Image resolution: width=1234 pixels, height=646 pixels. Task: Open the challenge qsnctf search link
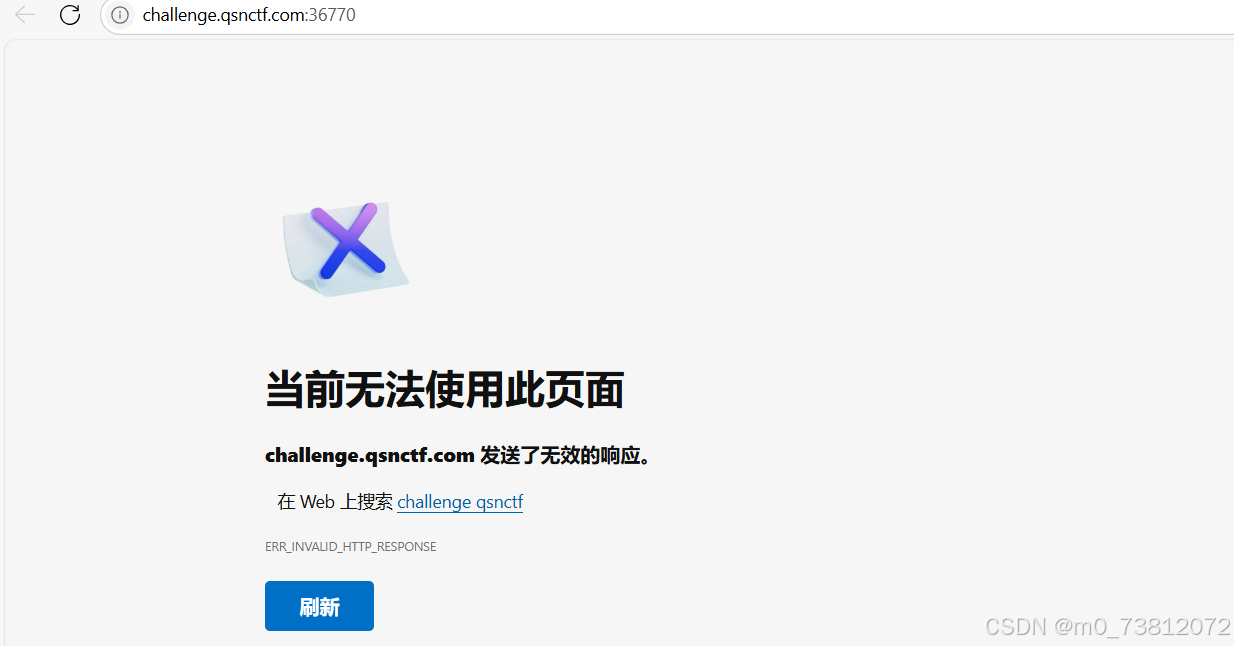coord(460,502)
